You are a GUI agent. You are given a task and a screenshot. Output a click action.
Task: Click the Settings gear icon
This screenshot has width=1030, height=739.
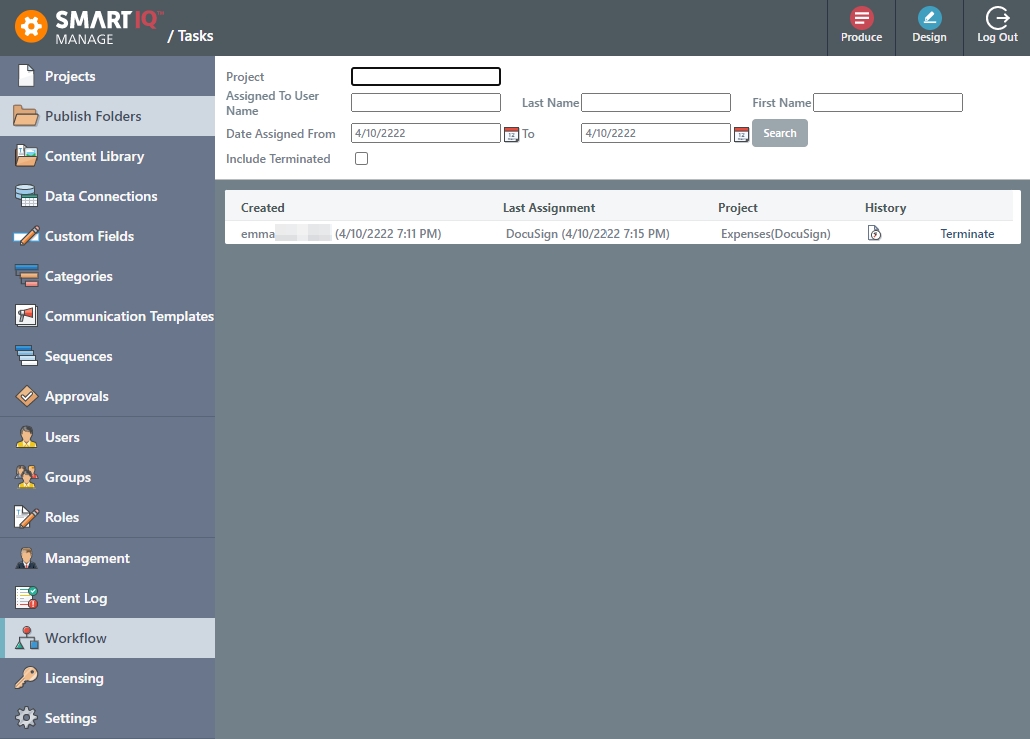pyautogui.click(x=26, y=718)
